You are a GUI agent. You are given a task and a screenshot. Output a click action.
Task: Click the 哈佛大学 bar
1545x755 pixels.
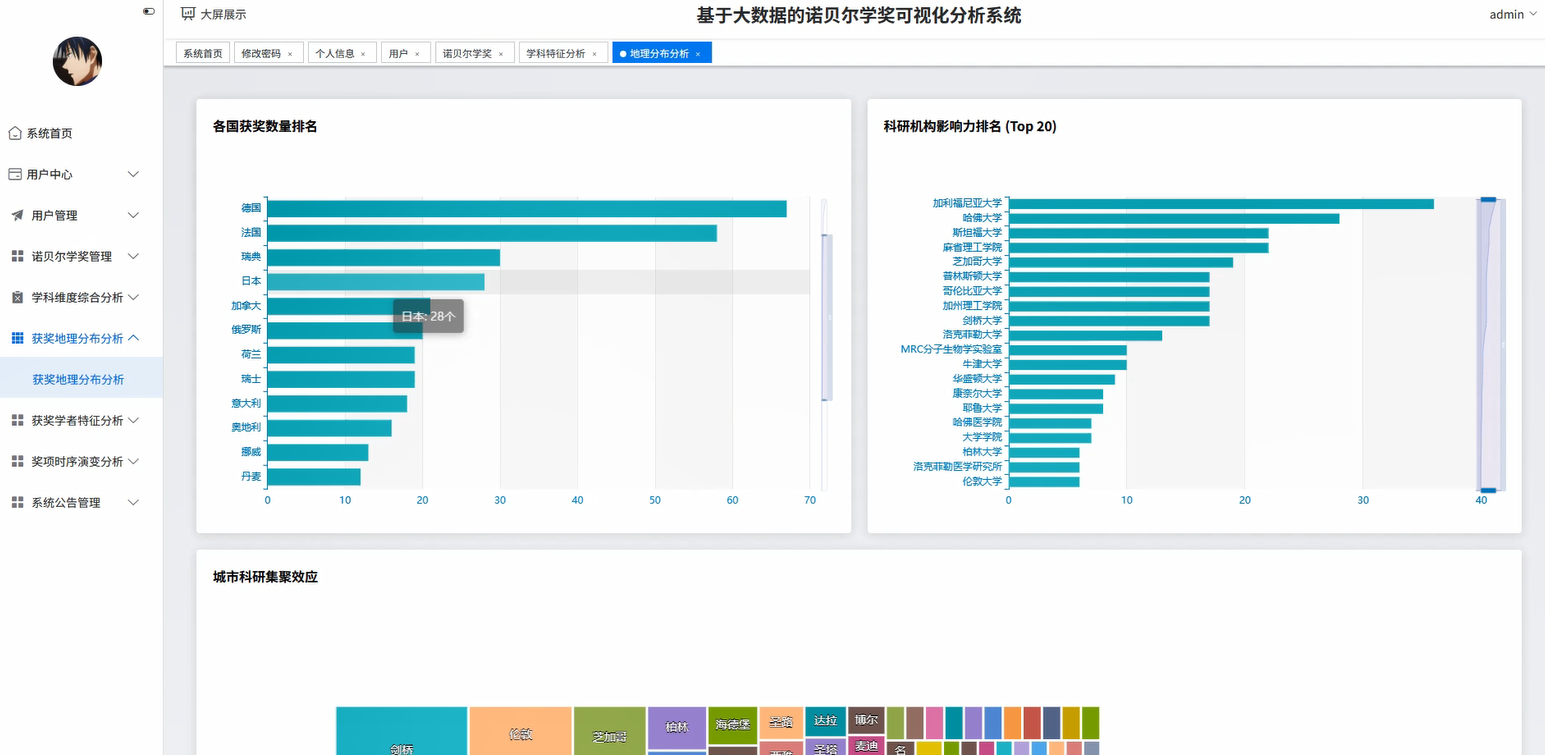point(1174,218)
